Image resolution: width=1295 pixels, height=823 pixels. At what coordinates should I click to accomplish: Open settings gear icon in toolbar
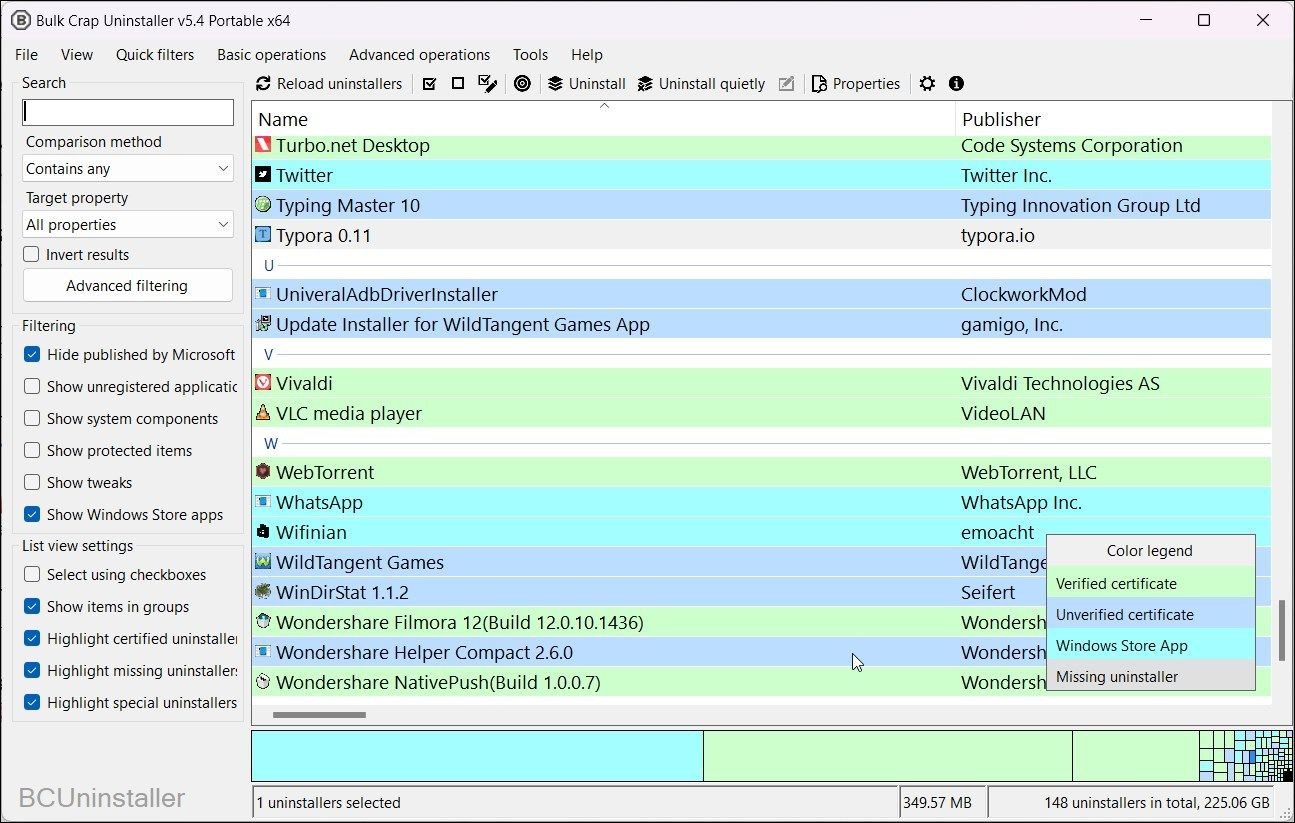point(927,84)
